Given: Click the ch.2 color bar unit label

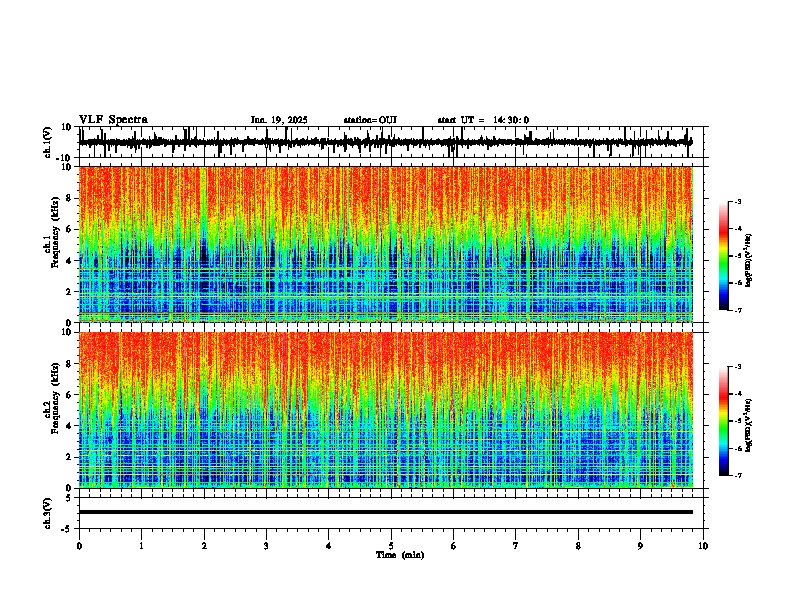Looking at the screenshot, I should 748,425.
